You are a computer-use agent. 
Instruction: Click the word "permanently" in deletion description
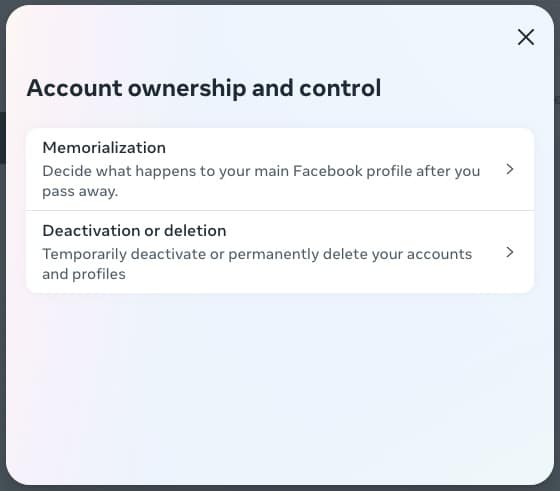point(274,254)
